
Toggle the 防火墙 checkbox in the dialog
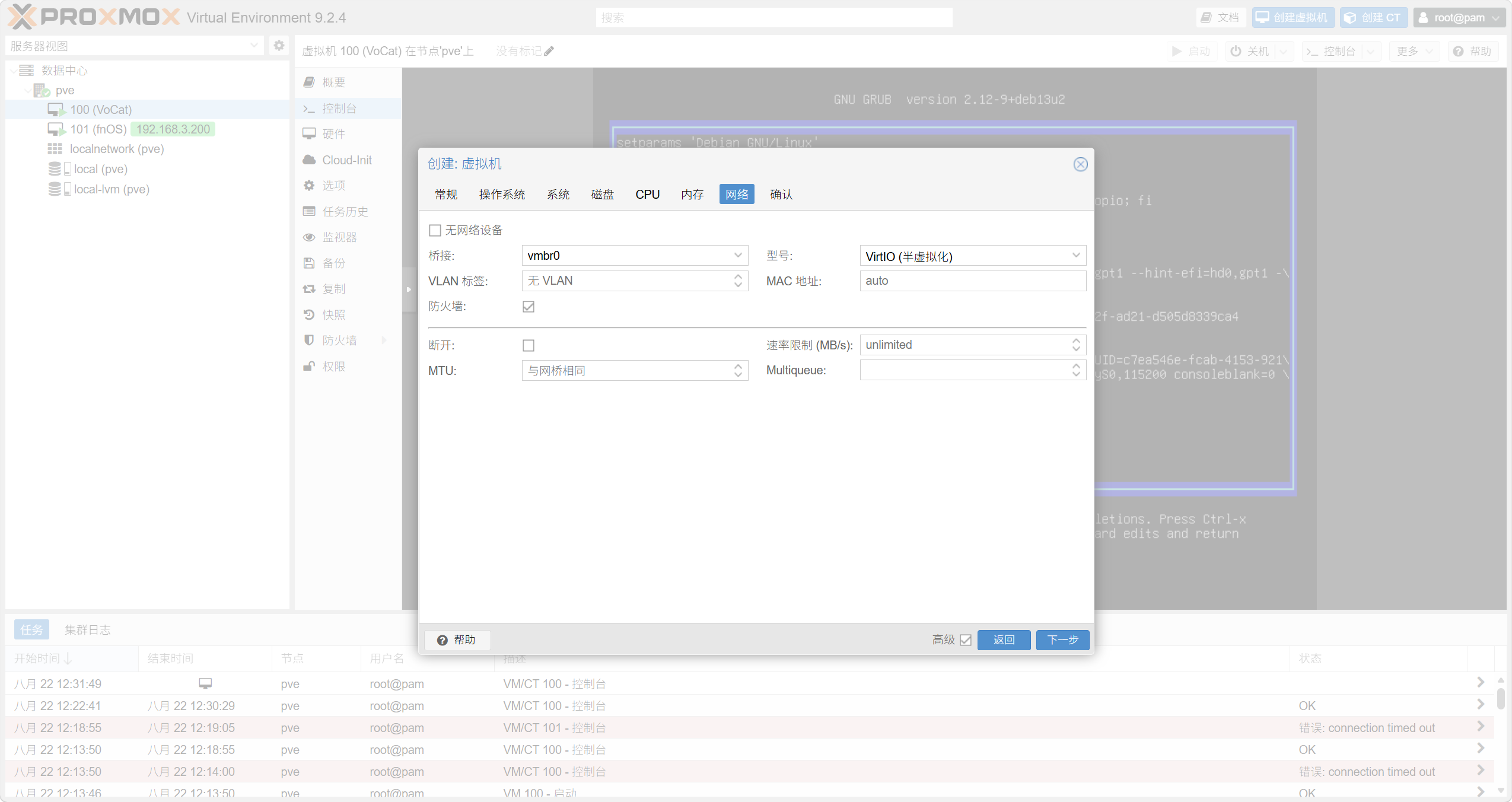(529, 307)
